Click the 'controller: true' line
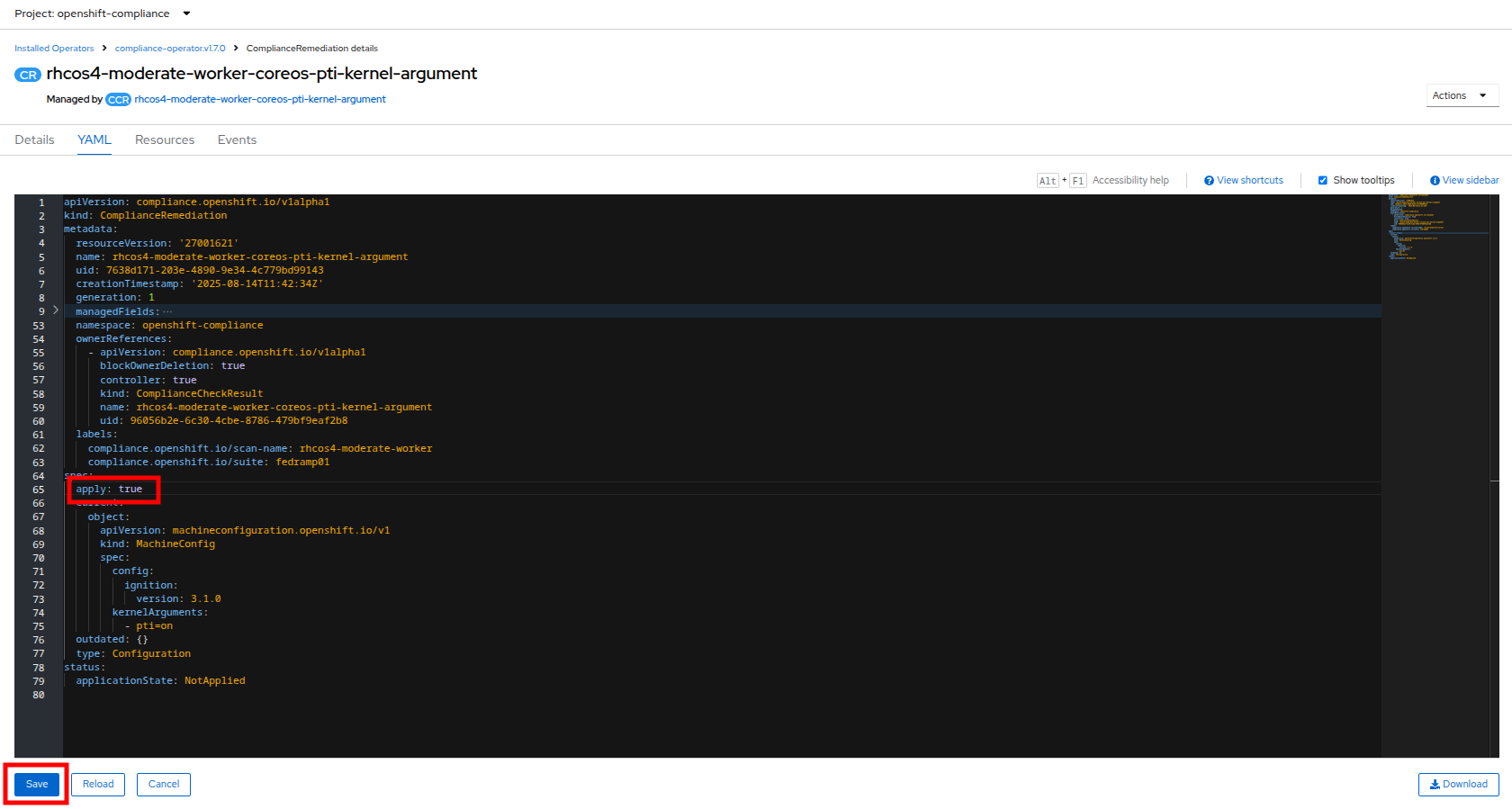Viewport: 1512px width, 809px height. [x=148, y=381]
